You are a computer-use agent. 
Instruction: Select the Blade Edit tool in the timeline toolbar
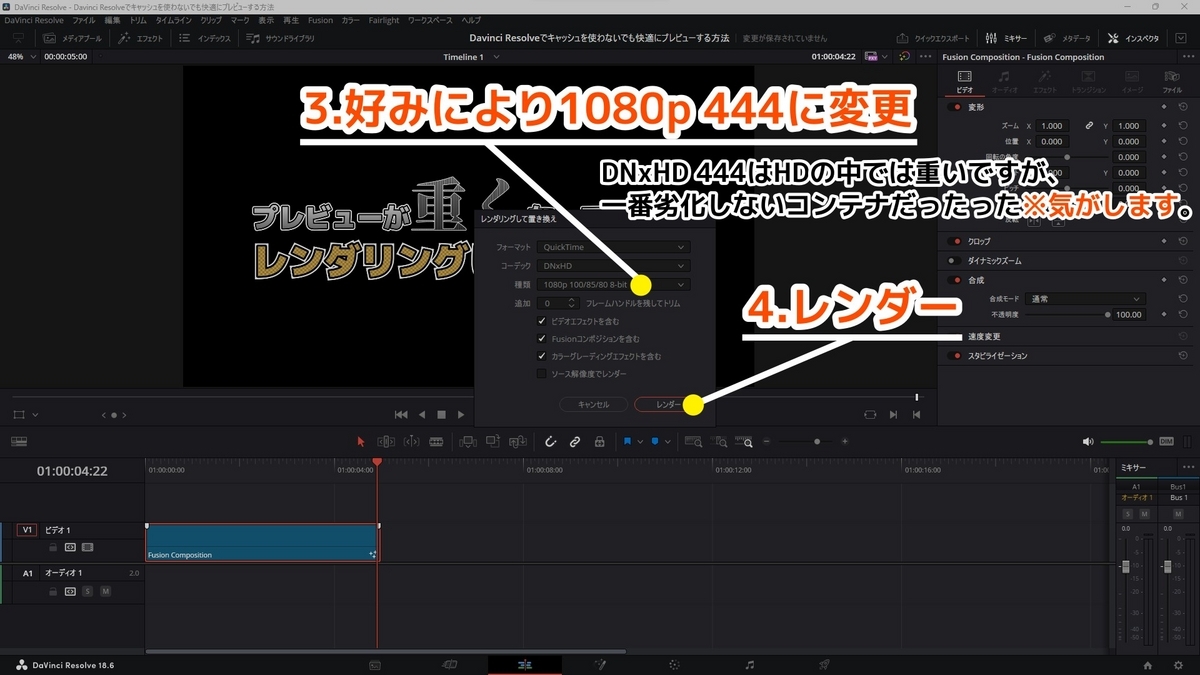(435, 441)
